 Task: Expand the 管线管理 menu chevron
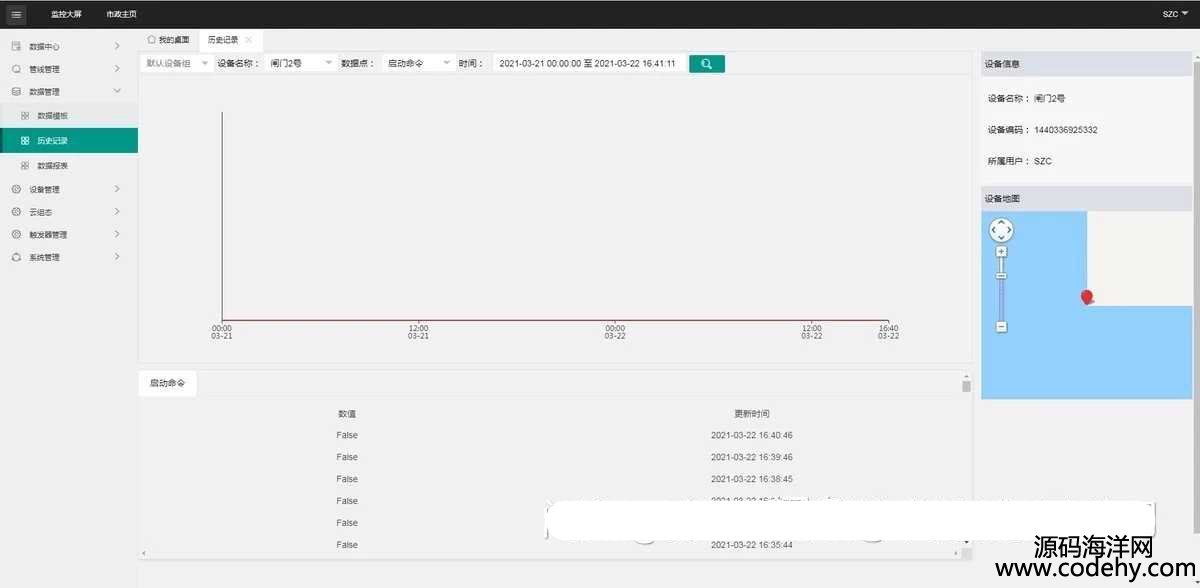coord(117,69)
